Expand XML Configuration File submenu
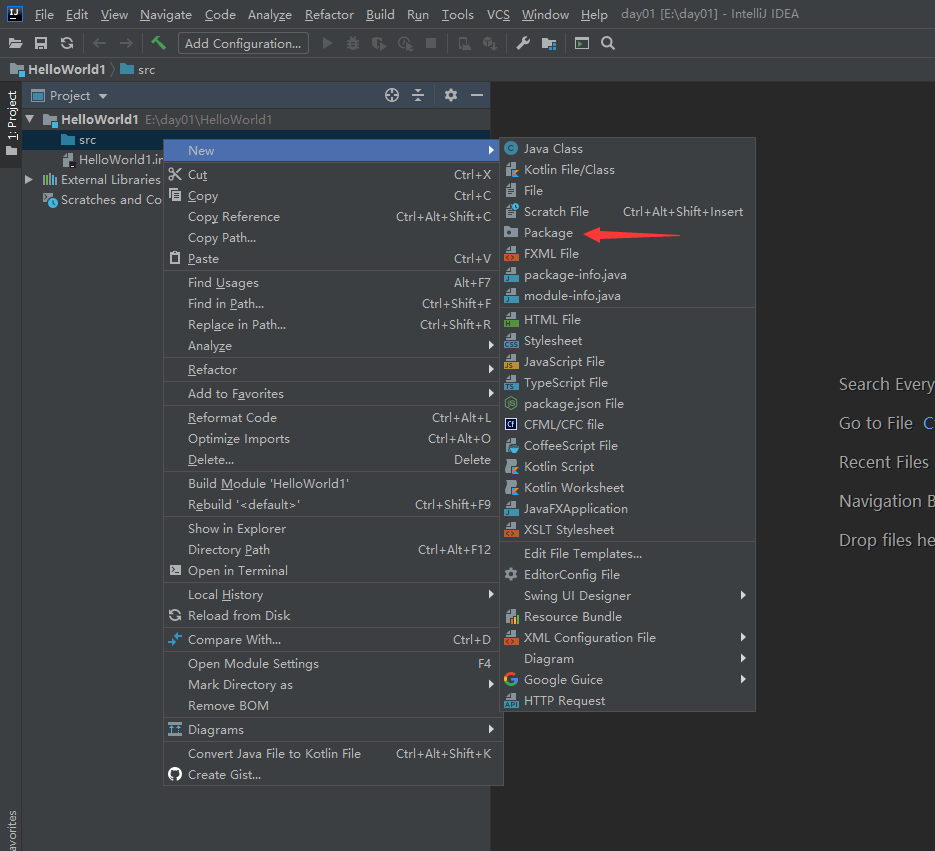Screen dimensions: 935x851 coord(627,638)
